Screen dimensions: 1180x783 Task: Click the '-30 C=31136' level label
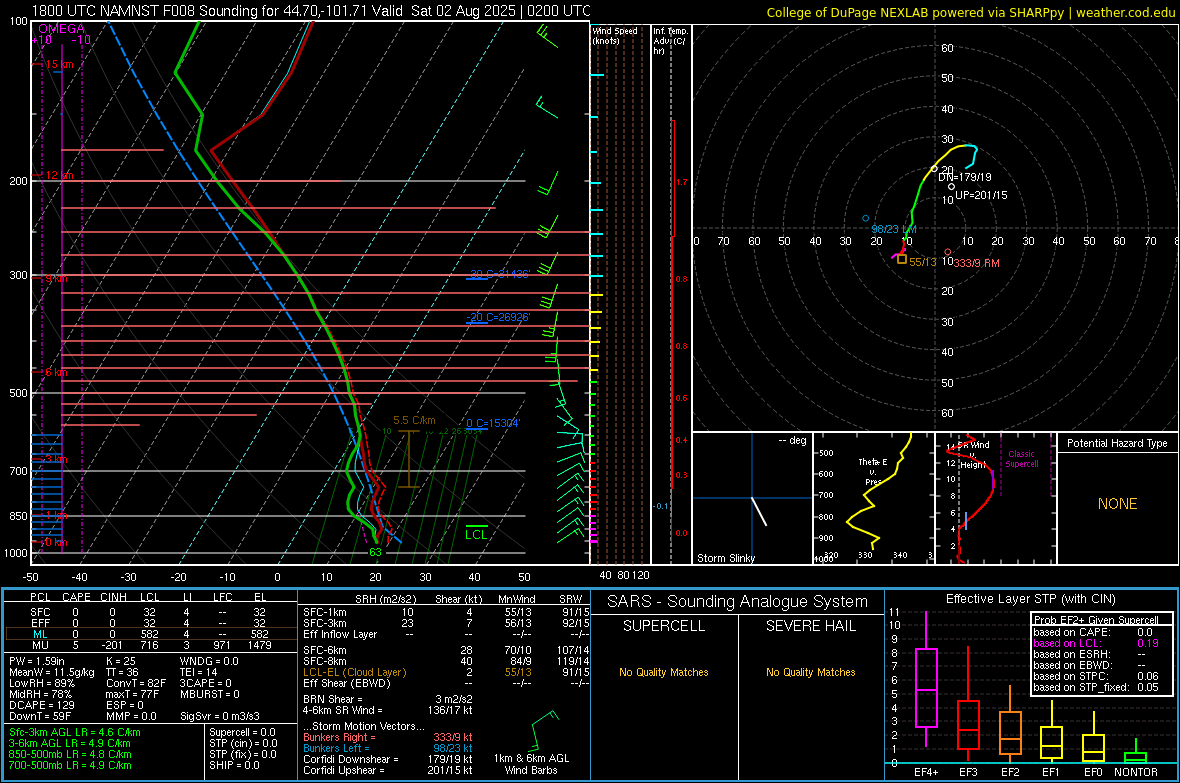(x=499, y=274)
